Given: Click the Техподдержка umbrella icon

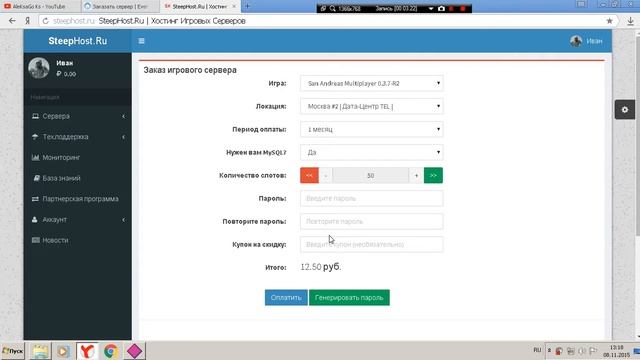Looking at the screenshot, I should pos(35,137).
